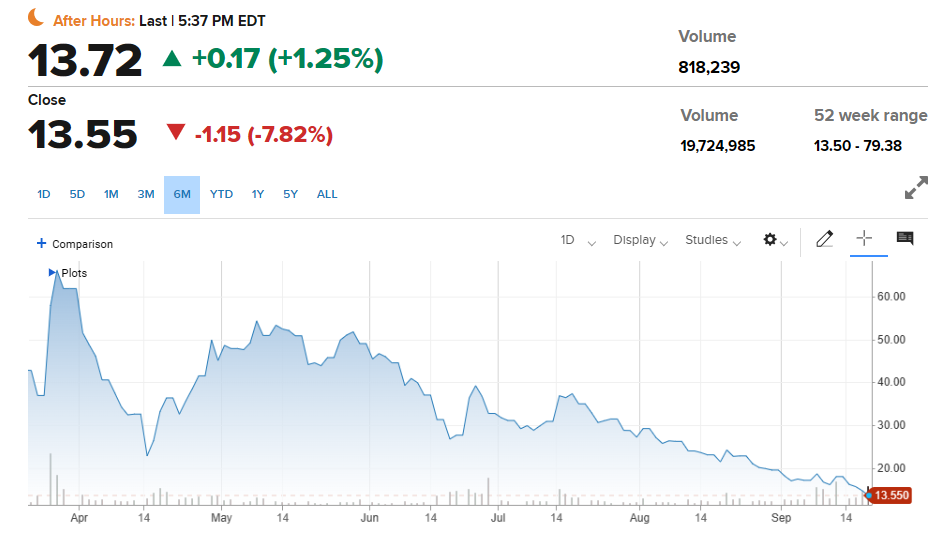945x542 pixels.
Task: Select the 3M range button
Action: [146, 194]
